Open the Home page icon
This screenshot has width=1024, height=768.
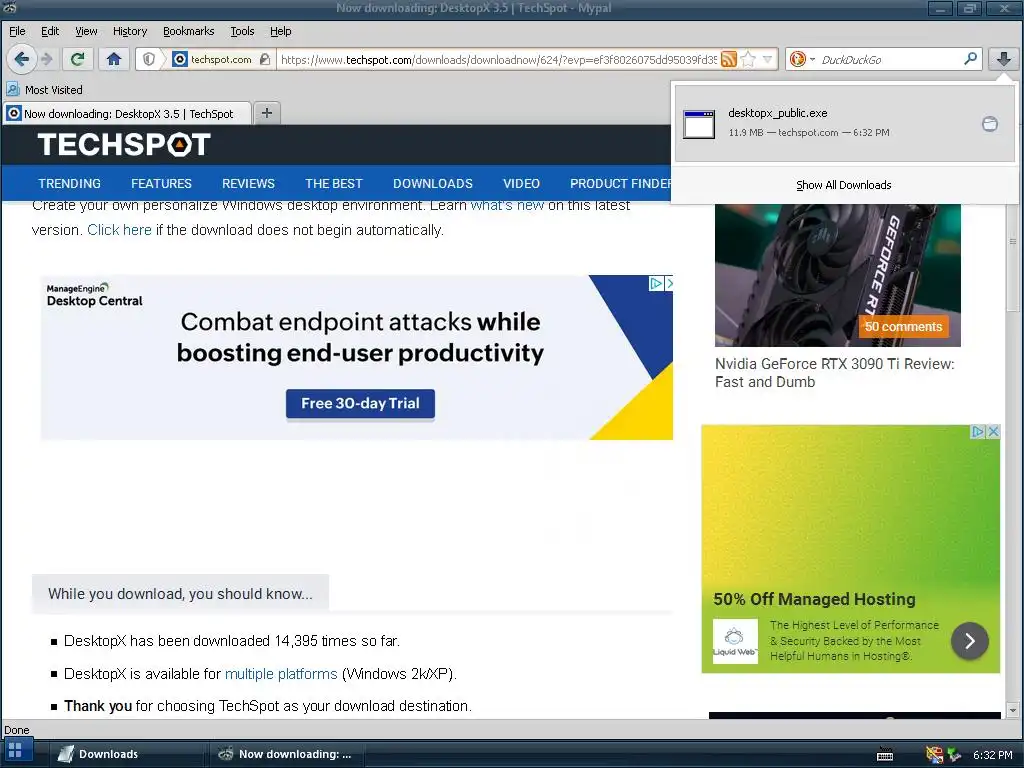point(114,59)
